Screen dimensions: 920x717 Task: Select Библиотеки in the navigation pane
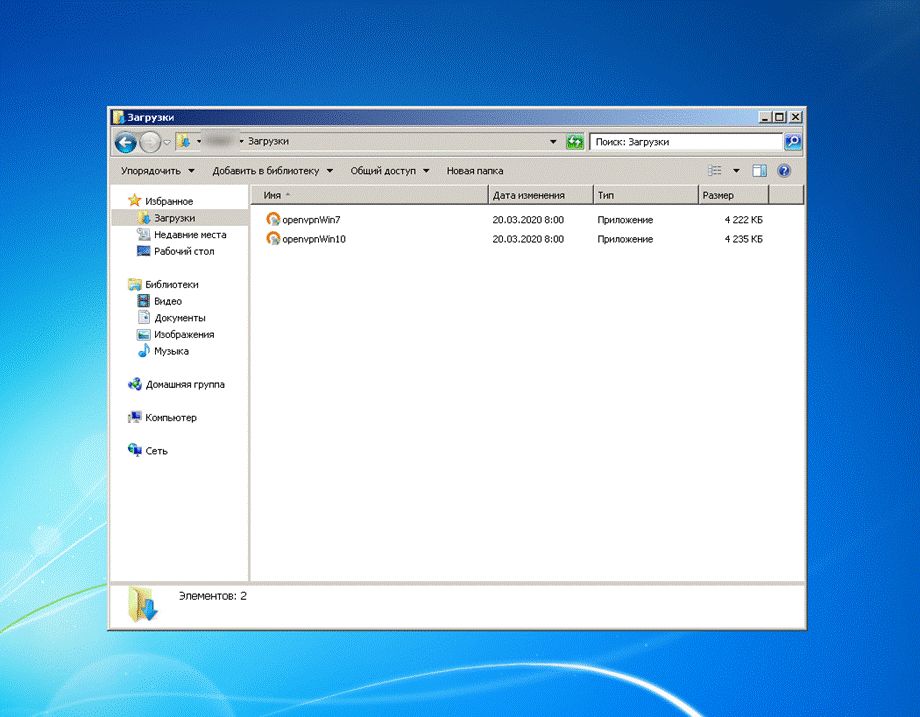[172, 285]
